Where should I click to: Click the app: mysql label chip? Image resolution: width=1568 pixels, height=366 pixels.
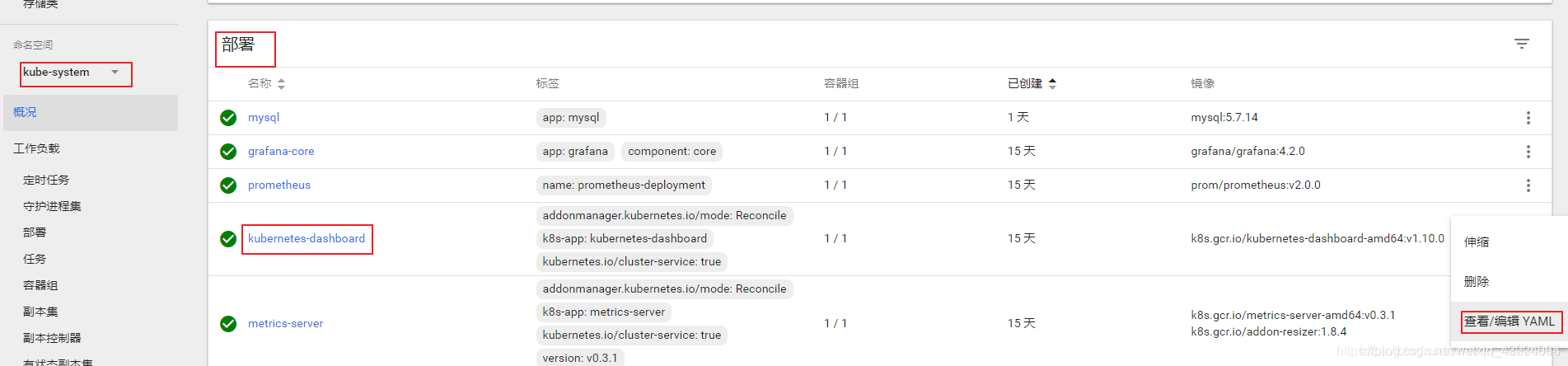pyautogui.click(x=571, y=117)
